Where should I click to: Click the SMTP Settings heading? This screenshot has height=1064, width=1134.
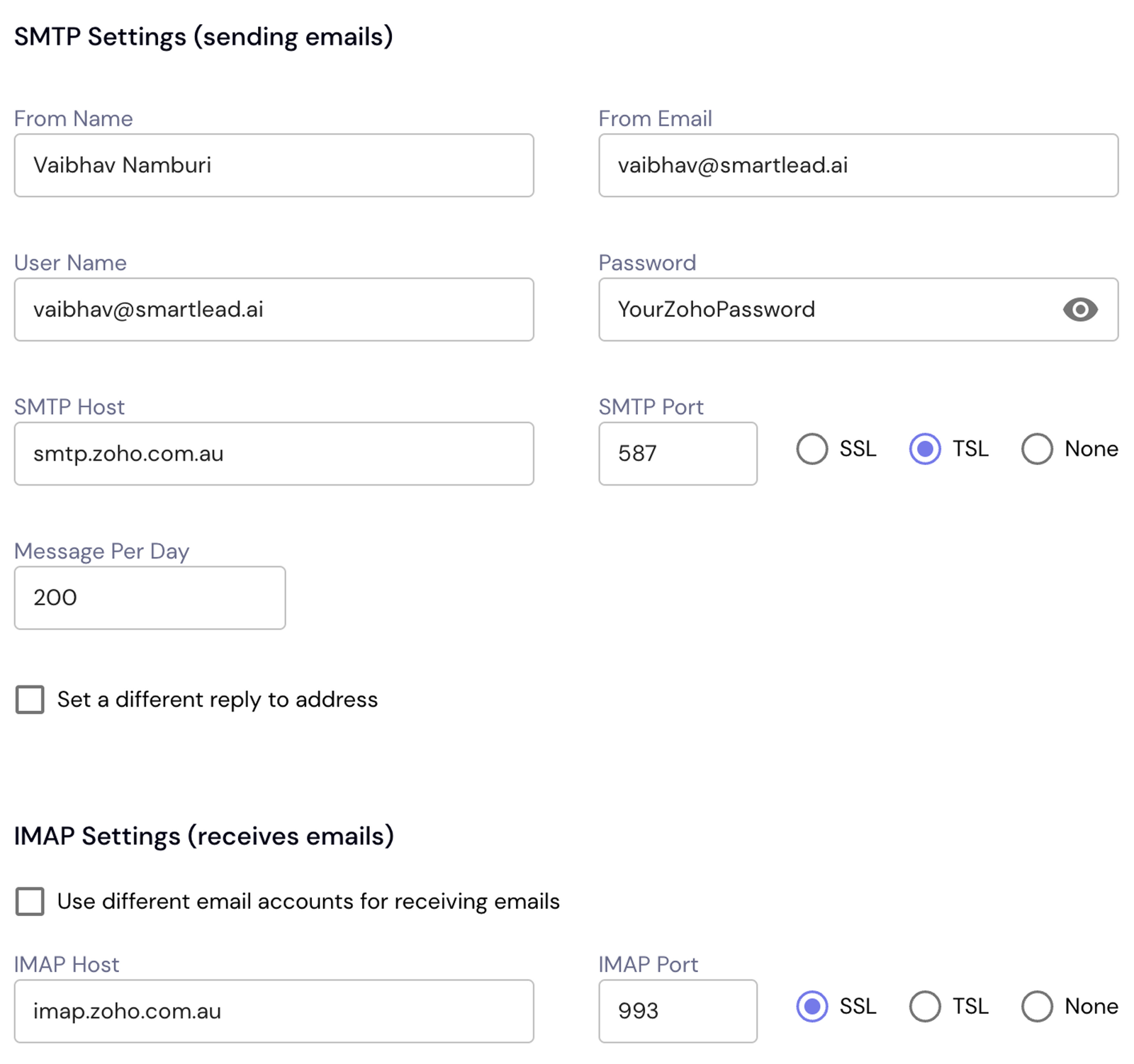click(x=203, y=37)
